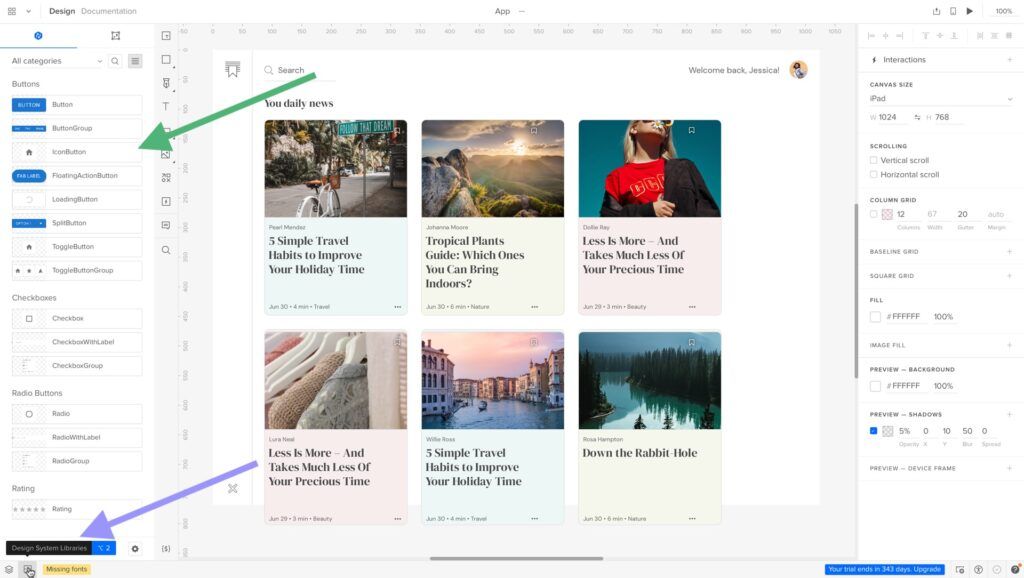Click the Missing fonts warning label

tap(66, 569)
